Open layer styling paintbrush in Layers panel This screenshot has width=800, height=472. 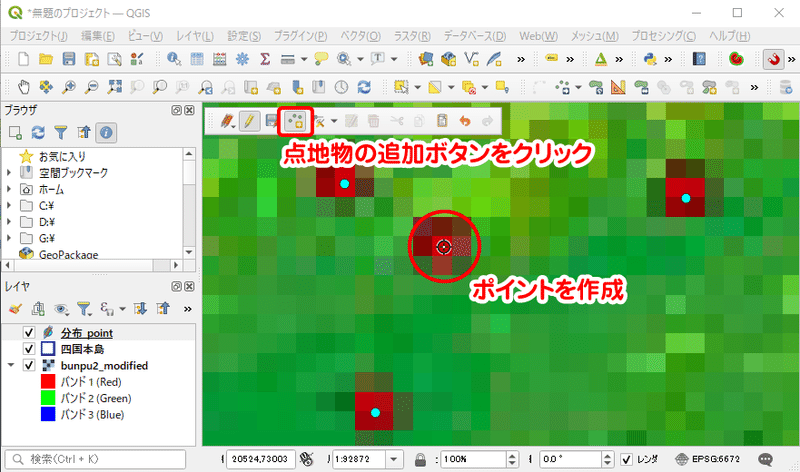tap(16, 309)
